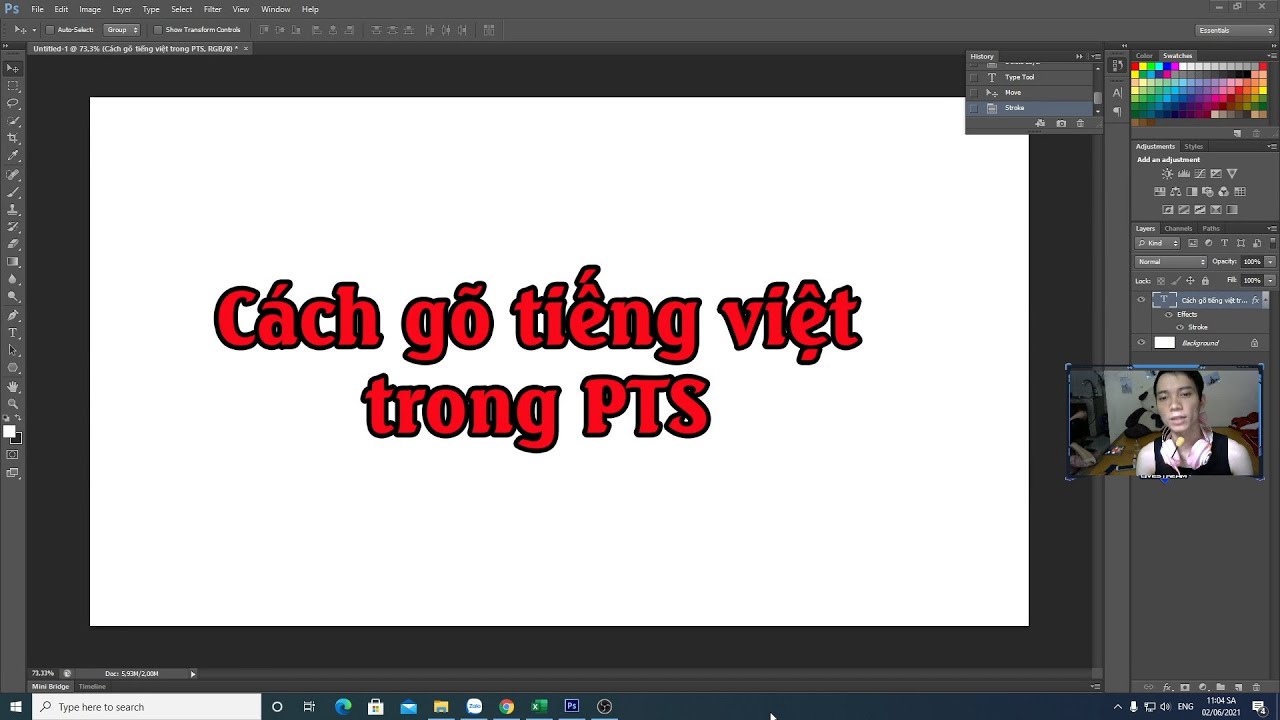The height and width of the screenshot is (720, 1280).
Task: Hide the text layer using eye icon
Action: pyautogui.click(x=1141, y=300)
